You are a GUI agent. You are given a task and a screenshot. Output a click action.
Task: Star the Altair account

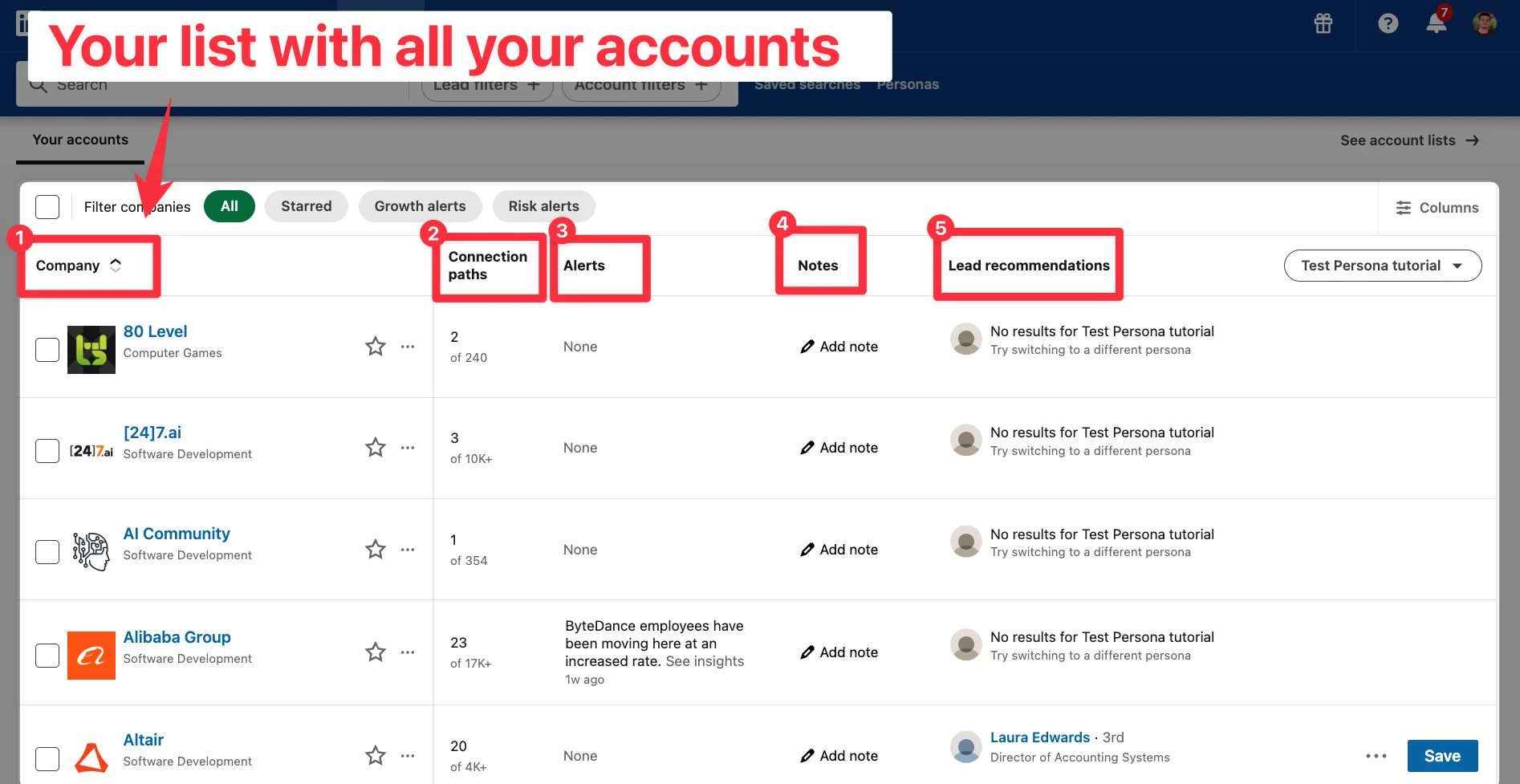point(376,756)
